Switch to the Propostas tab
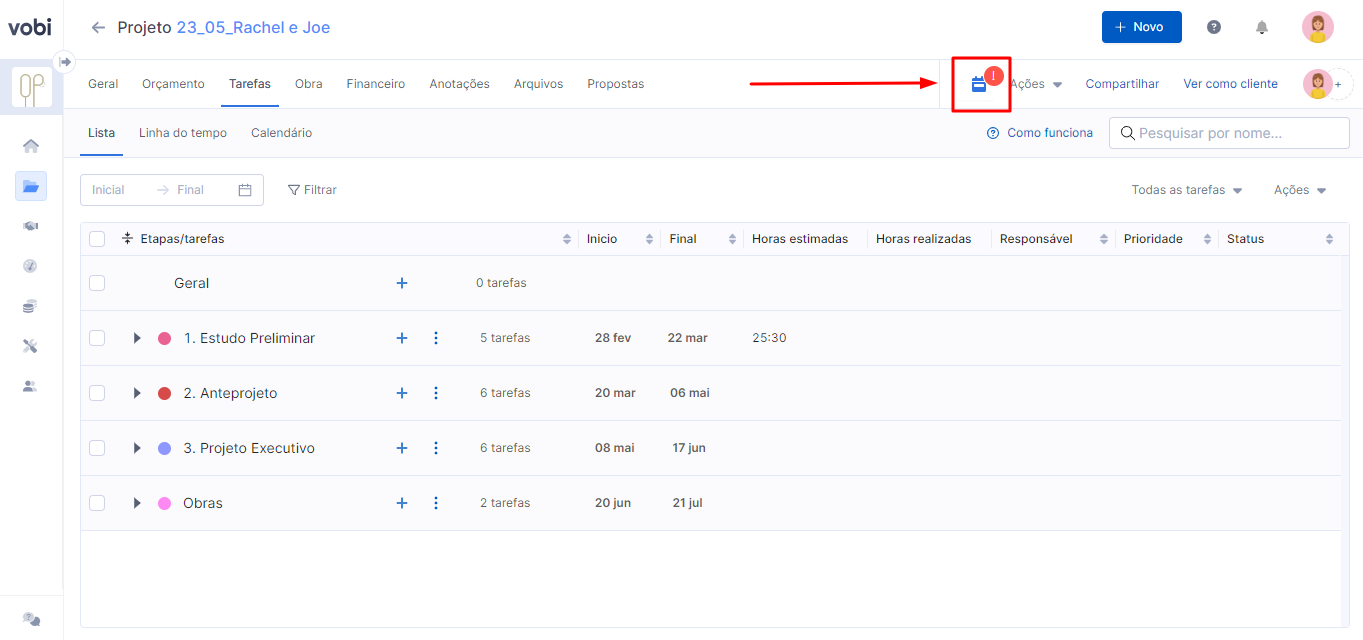This screenshot has height=640, width=1363. pyautogui.click(x=616, y=84)
